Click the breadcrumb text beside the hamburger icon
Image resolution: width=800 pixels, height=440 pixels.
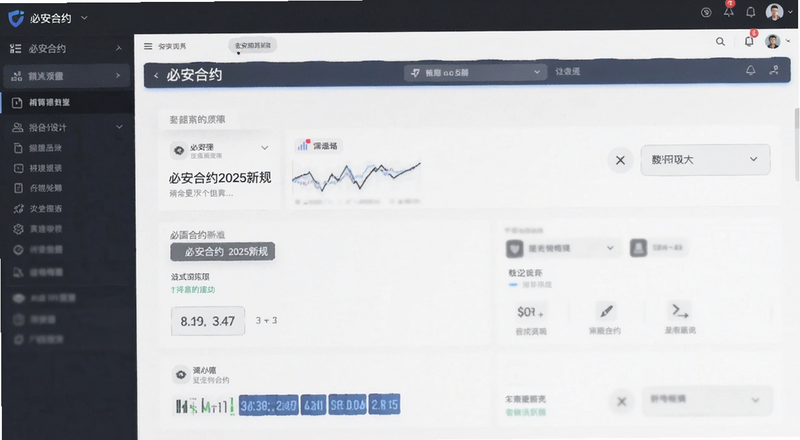tap(172, 46)
